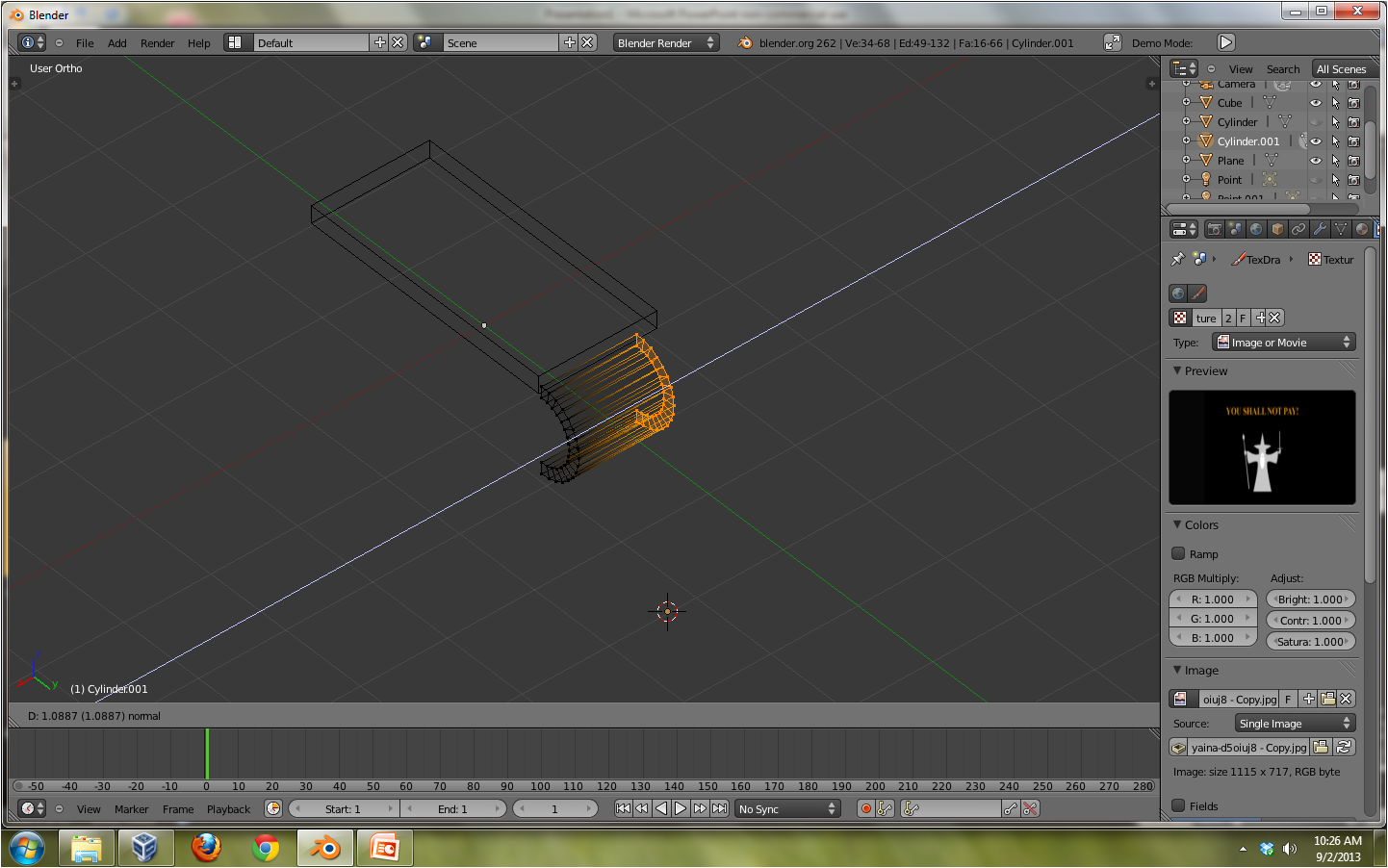Open the World properties globe tab
This screenshot has height=868, width=1388.
click(1256, 229)
